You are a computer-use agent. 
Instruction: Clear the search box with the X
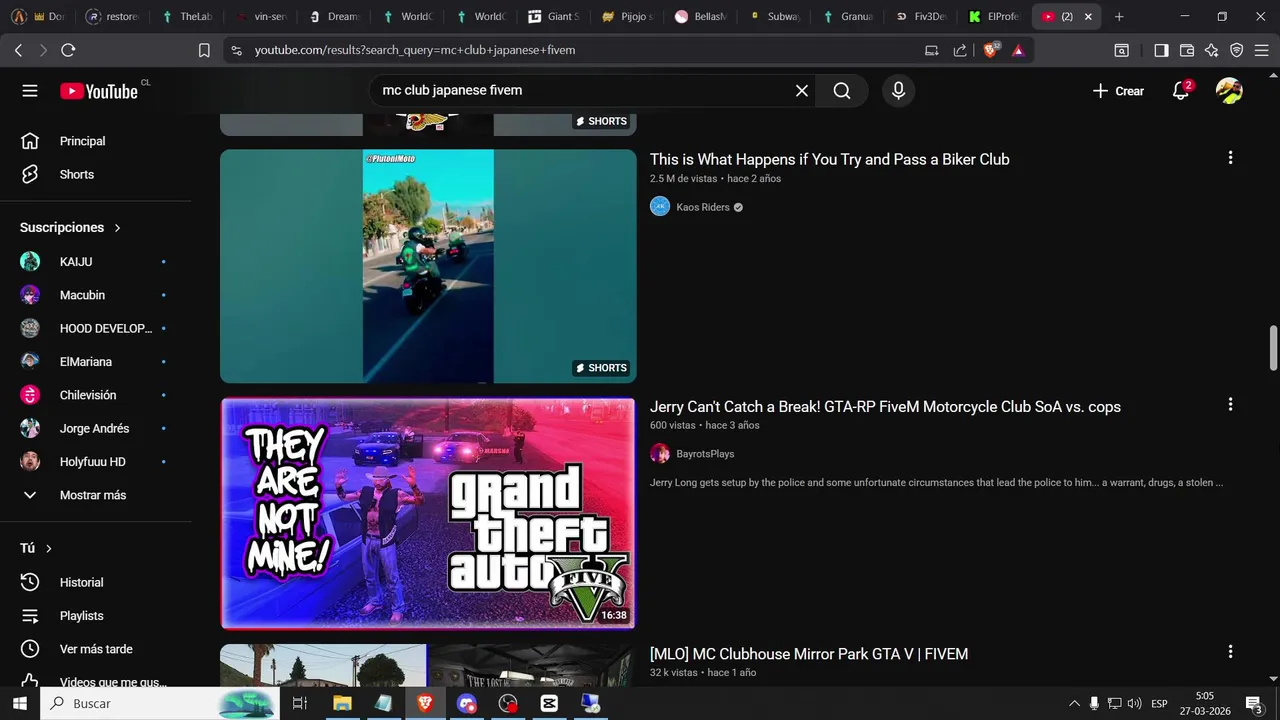(802, 91)
